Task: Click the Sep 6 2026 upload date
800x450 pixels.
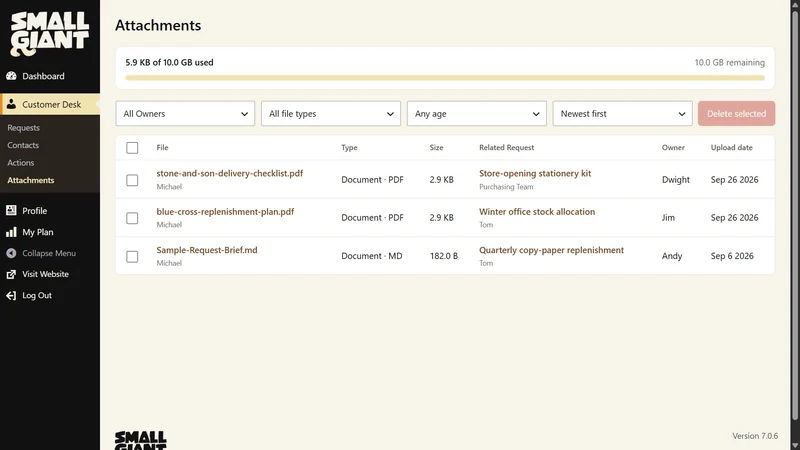Action: click(732, 256)
